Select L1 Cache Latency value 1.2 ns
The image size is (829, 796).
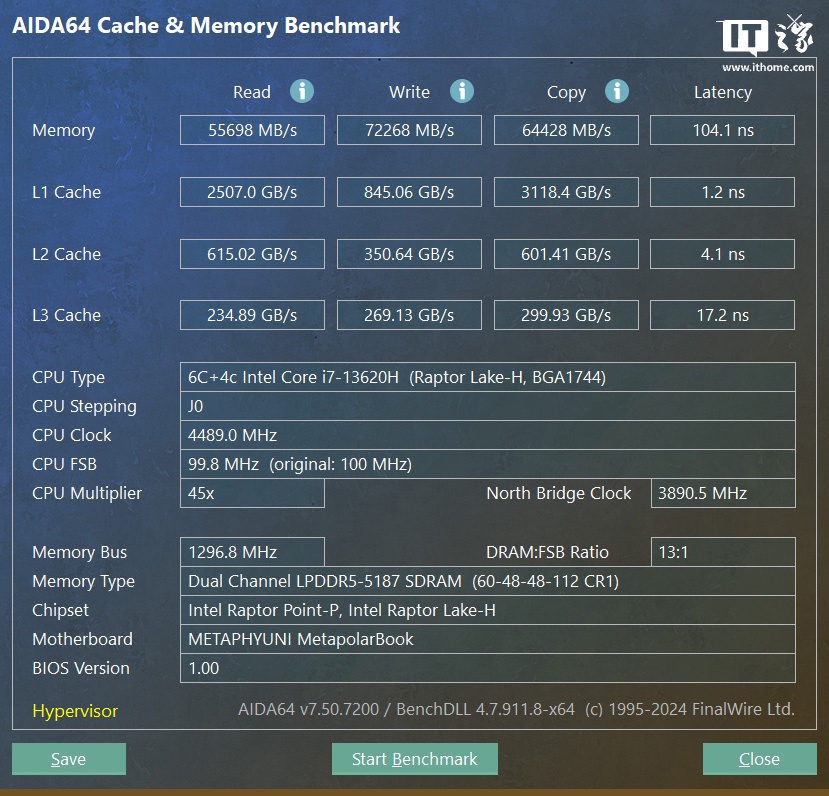pos(722,192)
